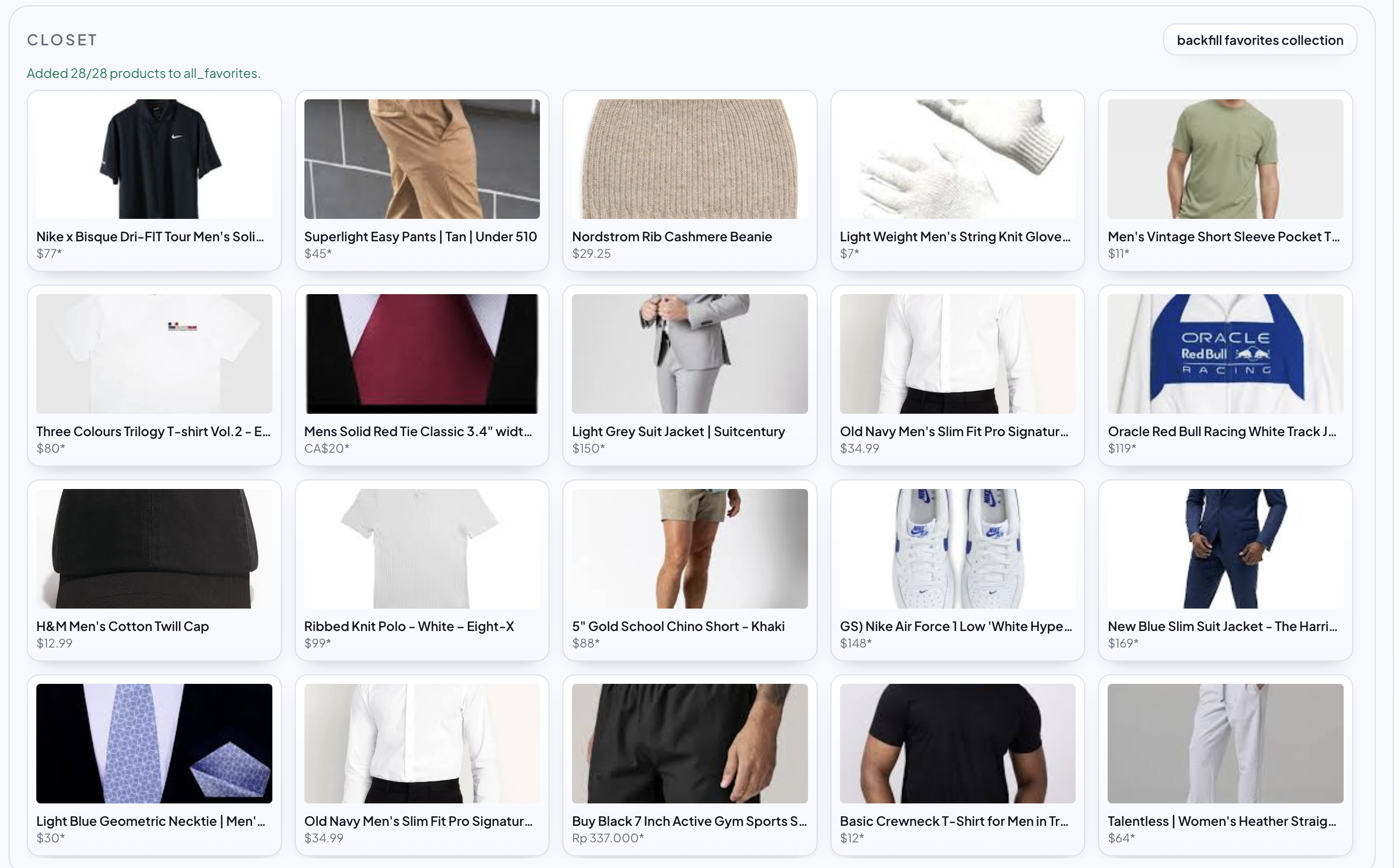Screen dimensions: 1396x868
Task: Select Superlight Easy Pants Tan product image
Action: pyautogui.click(x=421, y=159)
